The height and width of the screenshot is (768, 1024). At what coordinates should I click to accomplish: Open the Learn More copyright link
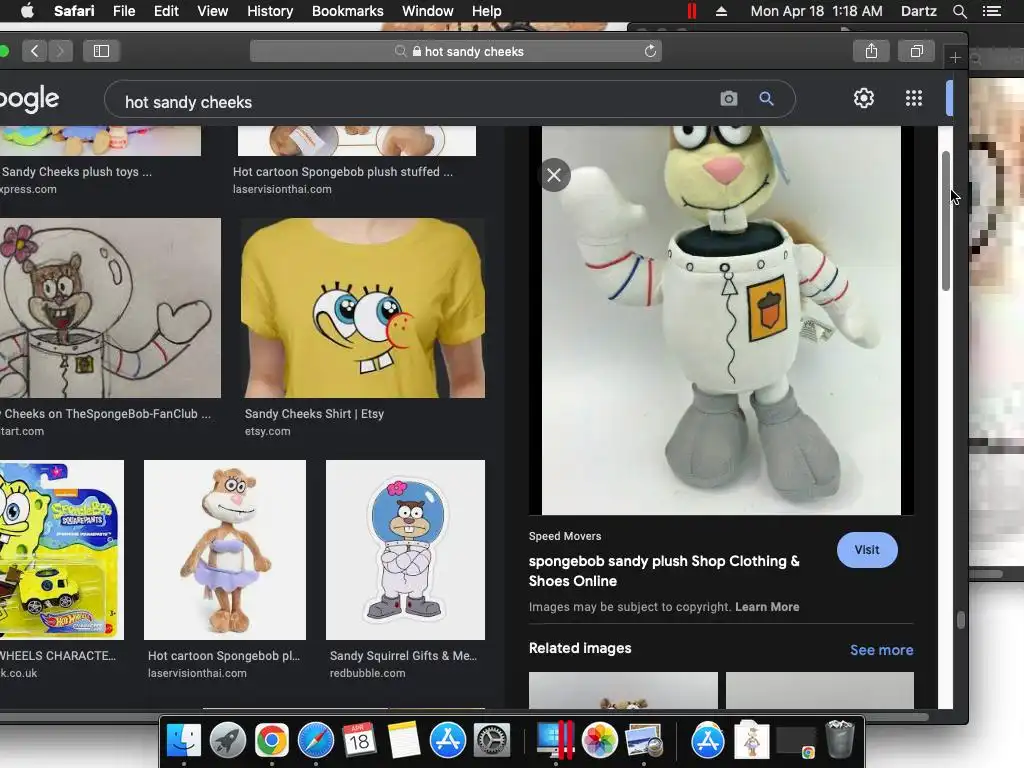(x=767, y=607)
